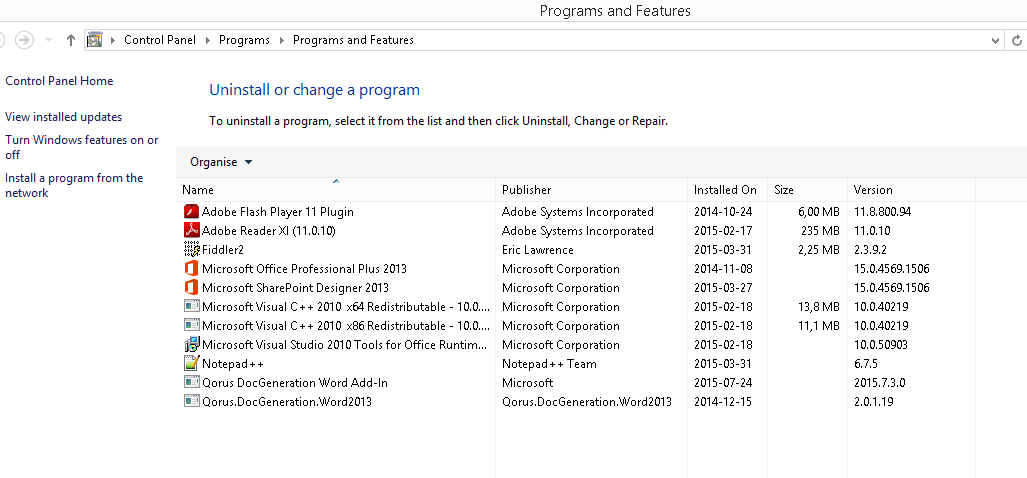Screen dimensions: 1027x478
Task: Click version 10.0.50903 cell
Action: coord(880,344)
